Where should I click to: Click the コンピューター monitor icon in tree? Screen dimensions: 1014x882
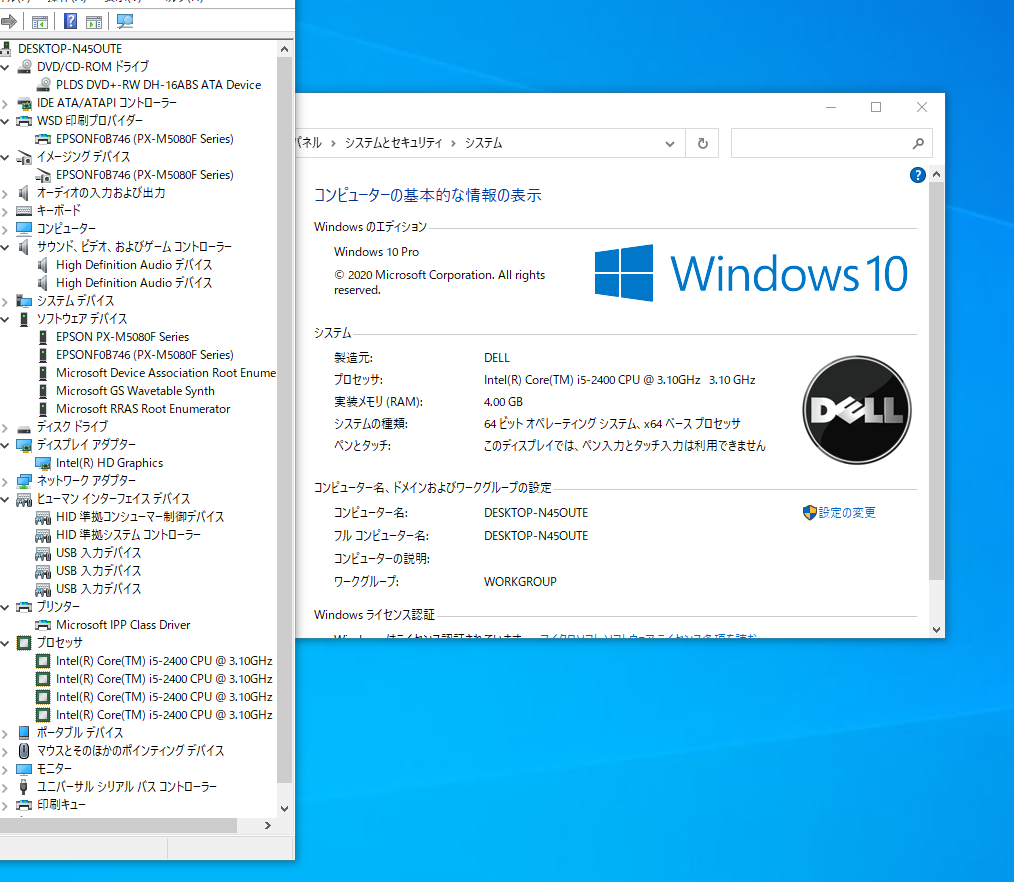tap(24, 228)
